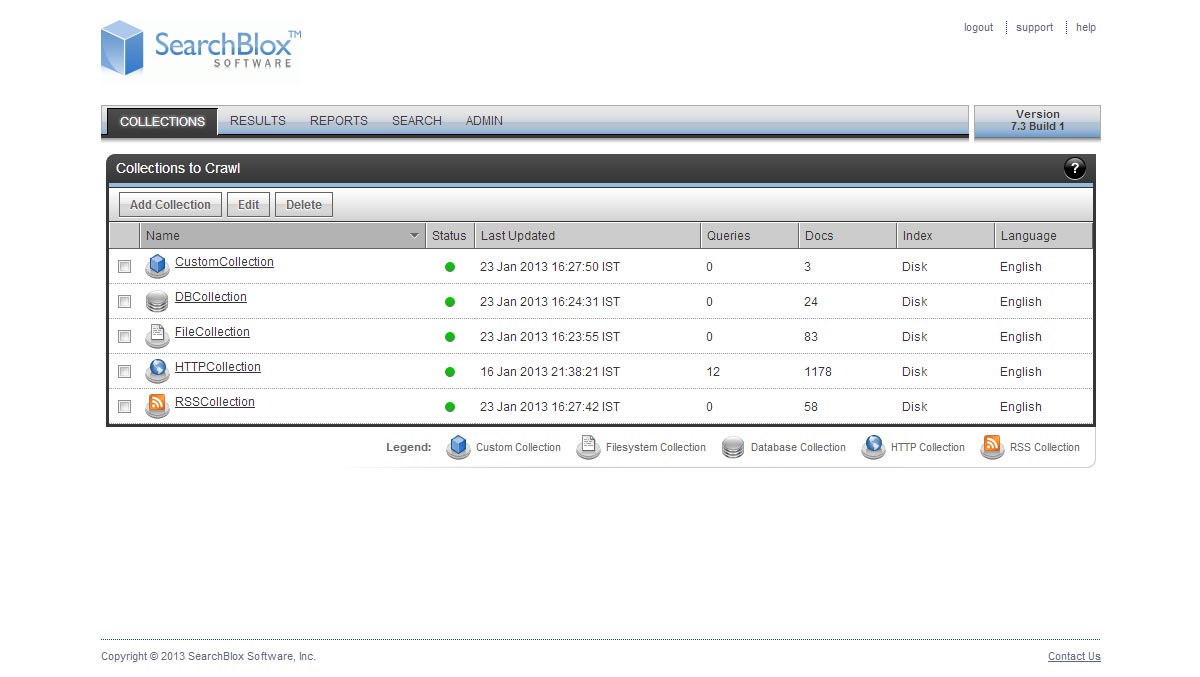Open the FileCollection link

212,332
